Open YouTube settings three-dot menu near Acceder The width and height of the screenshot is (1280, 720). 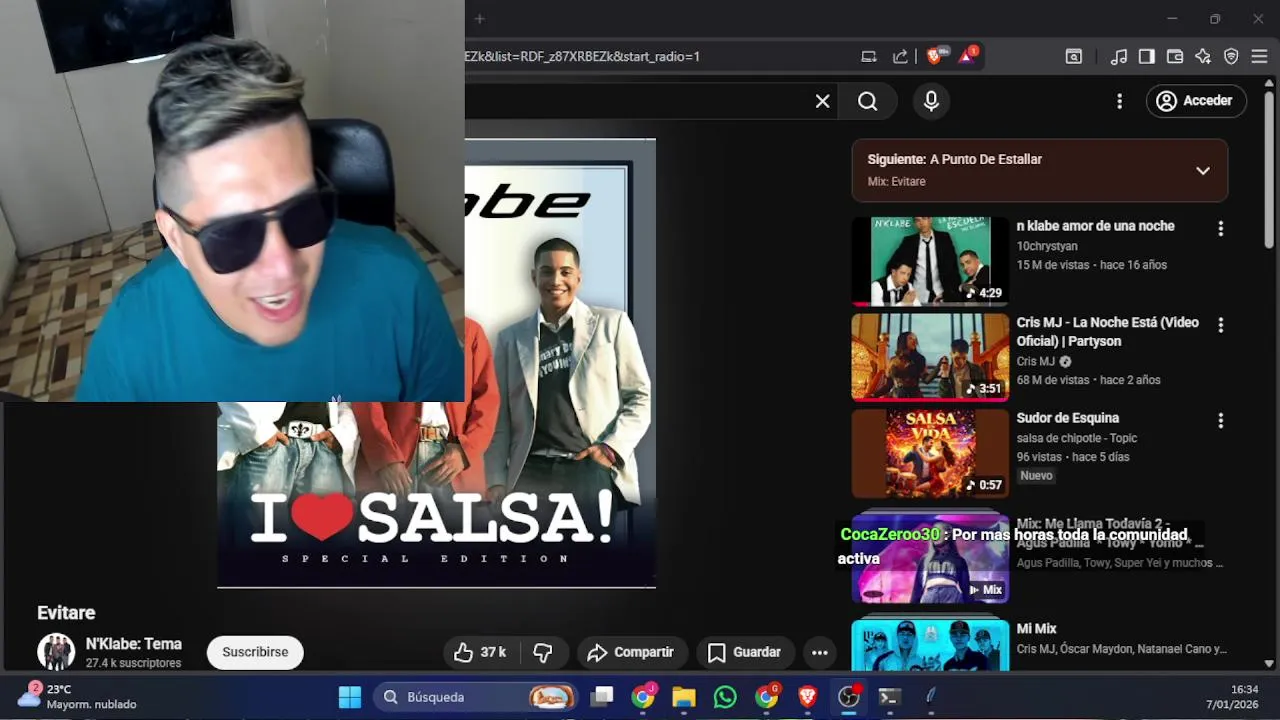click(1119, 101)
